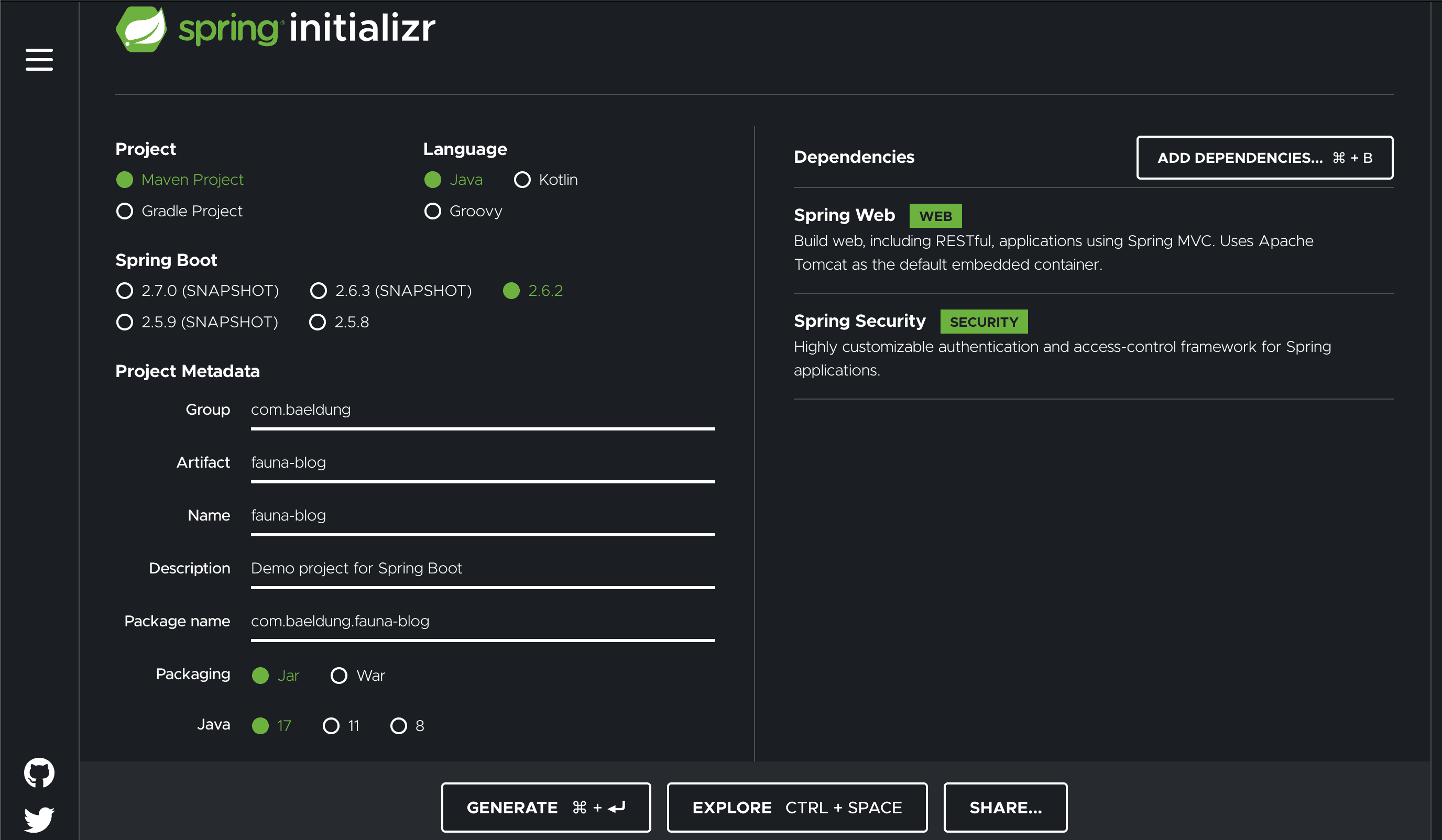This screenshot has height=840, width=1442.
Task: Open the Share dialog button
Action: 1005,807
